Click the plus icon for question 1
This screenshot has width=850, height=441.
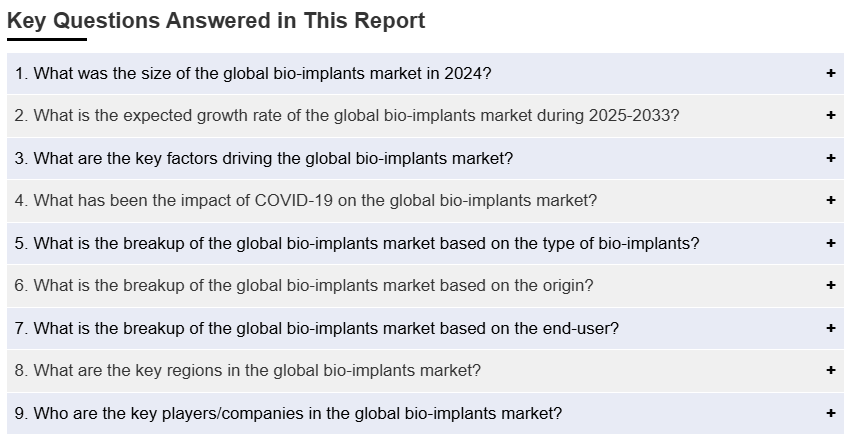click(831, 73)
